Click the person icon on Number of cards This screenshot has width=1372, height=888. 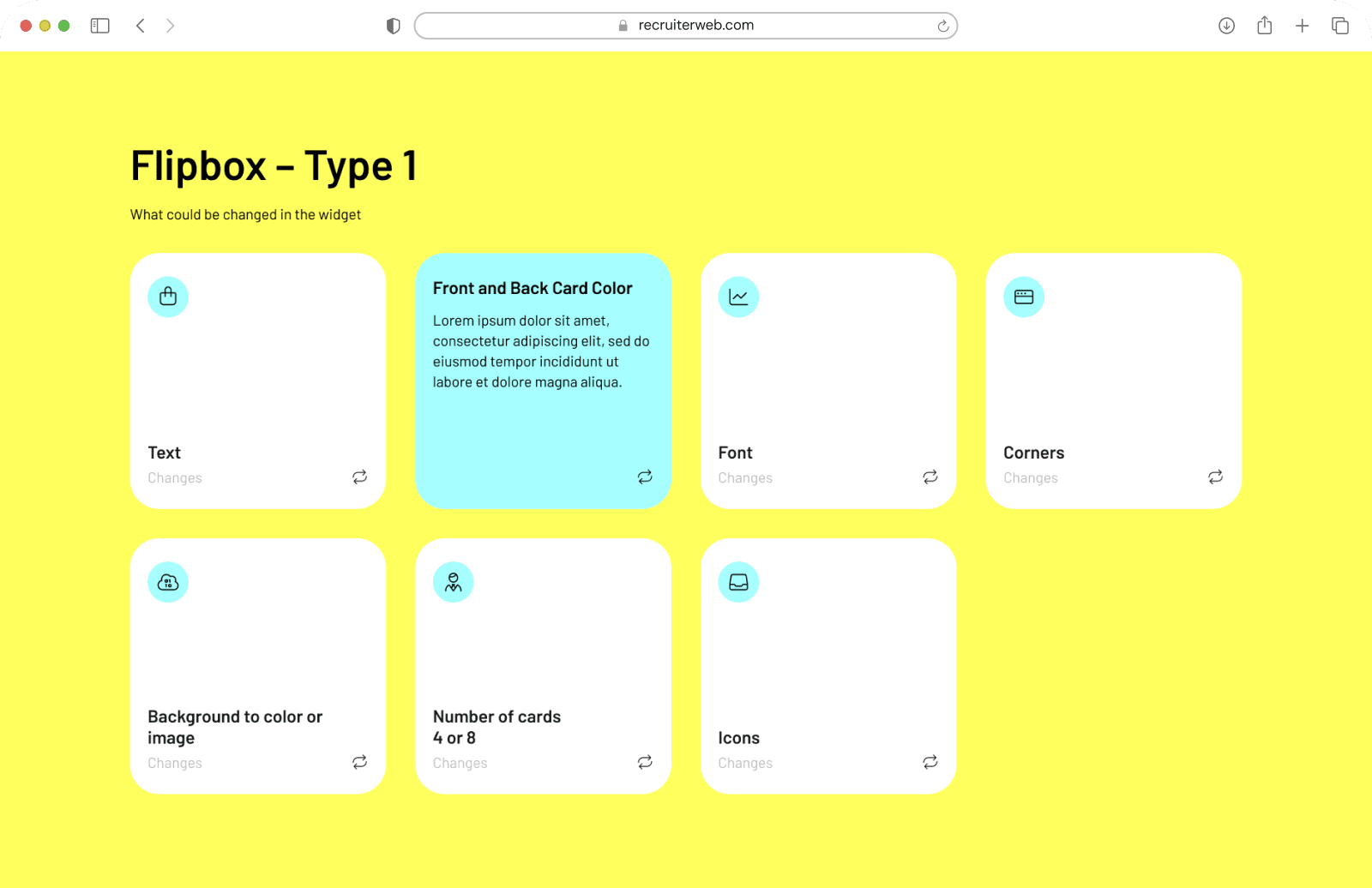coord(454,582)
